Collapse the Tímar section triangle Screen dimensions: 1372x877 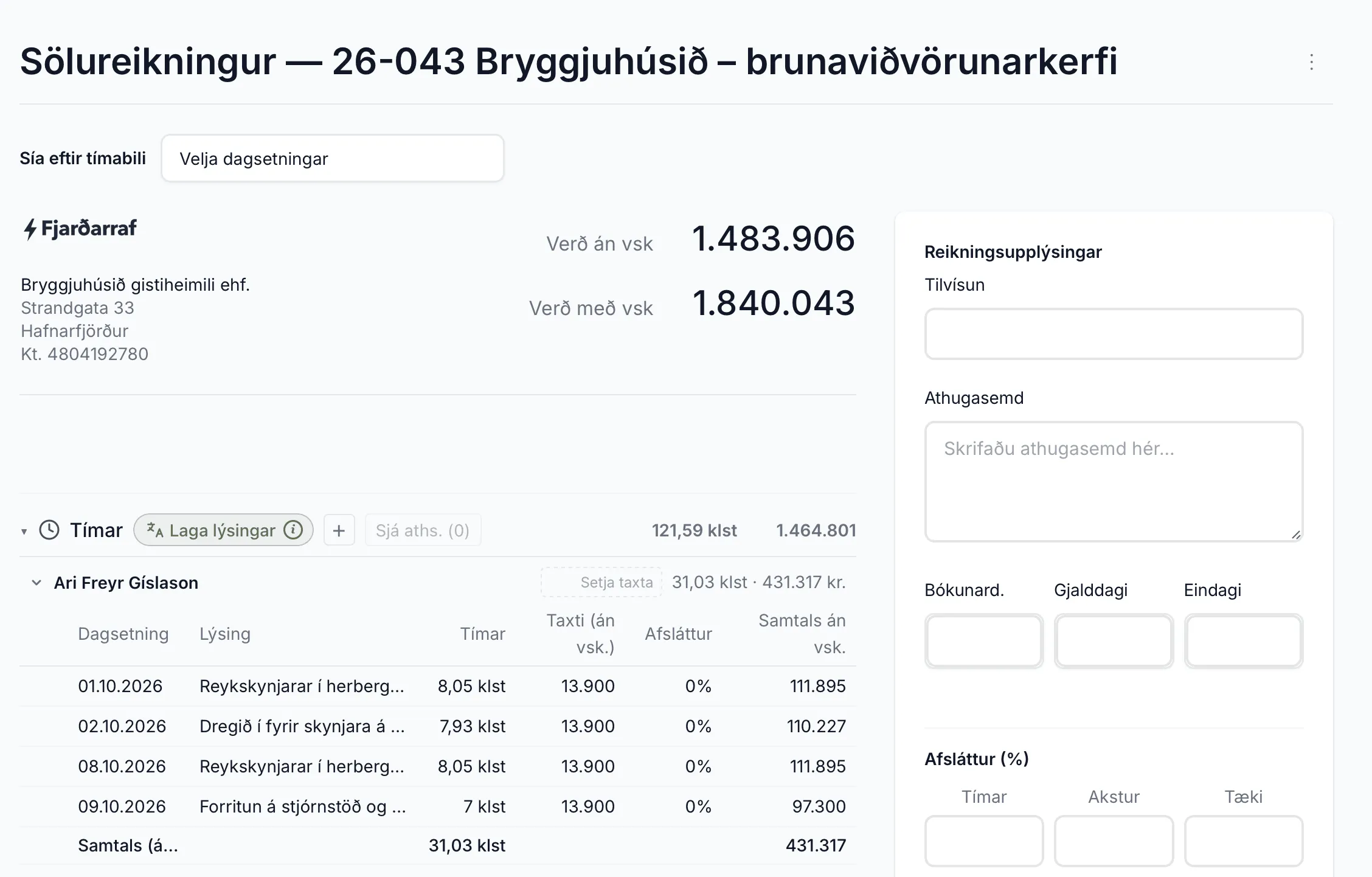point(24,532)
